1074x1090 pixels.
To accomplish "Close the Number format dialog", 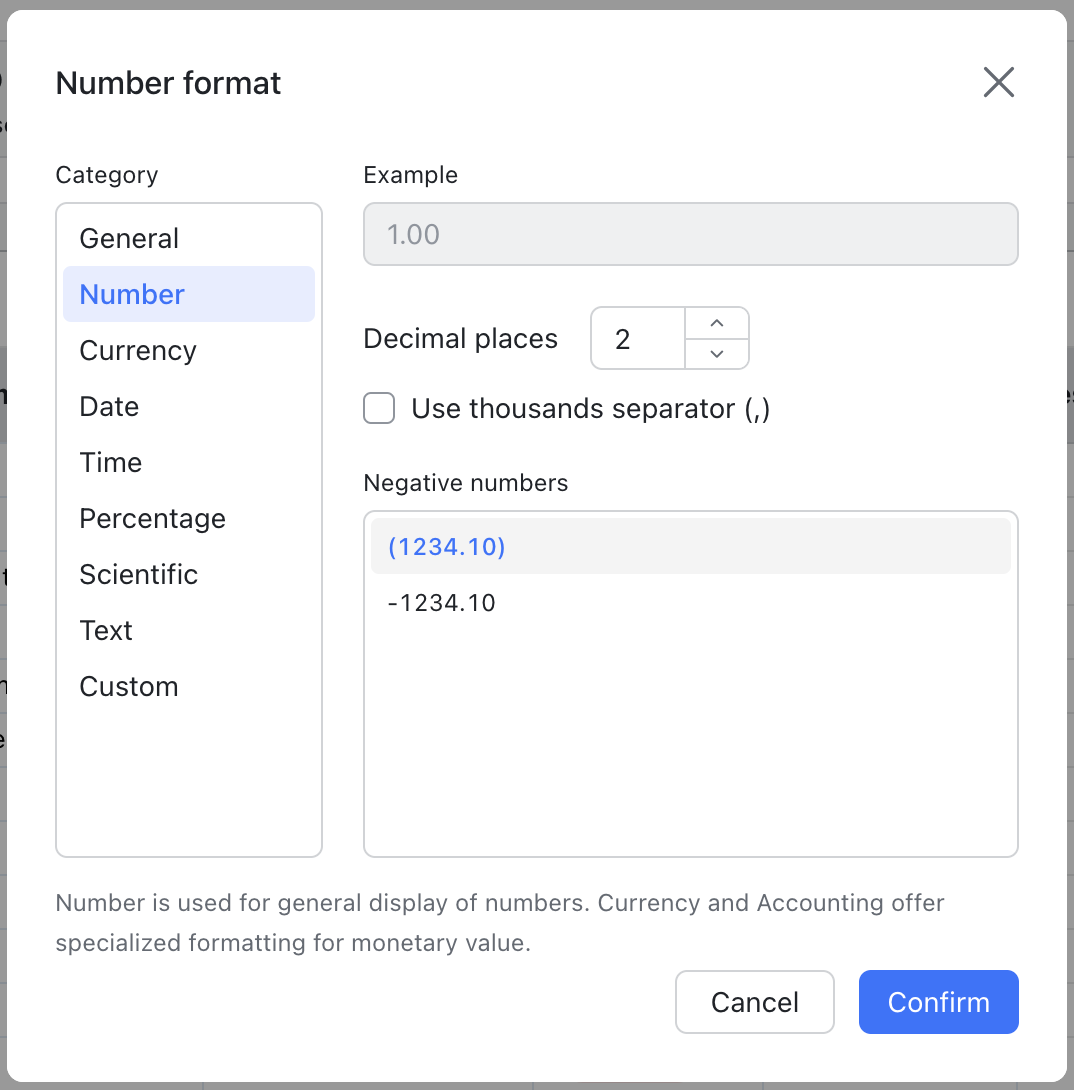I will coord(998,82).
